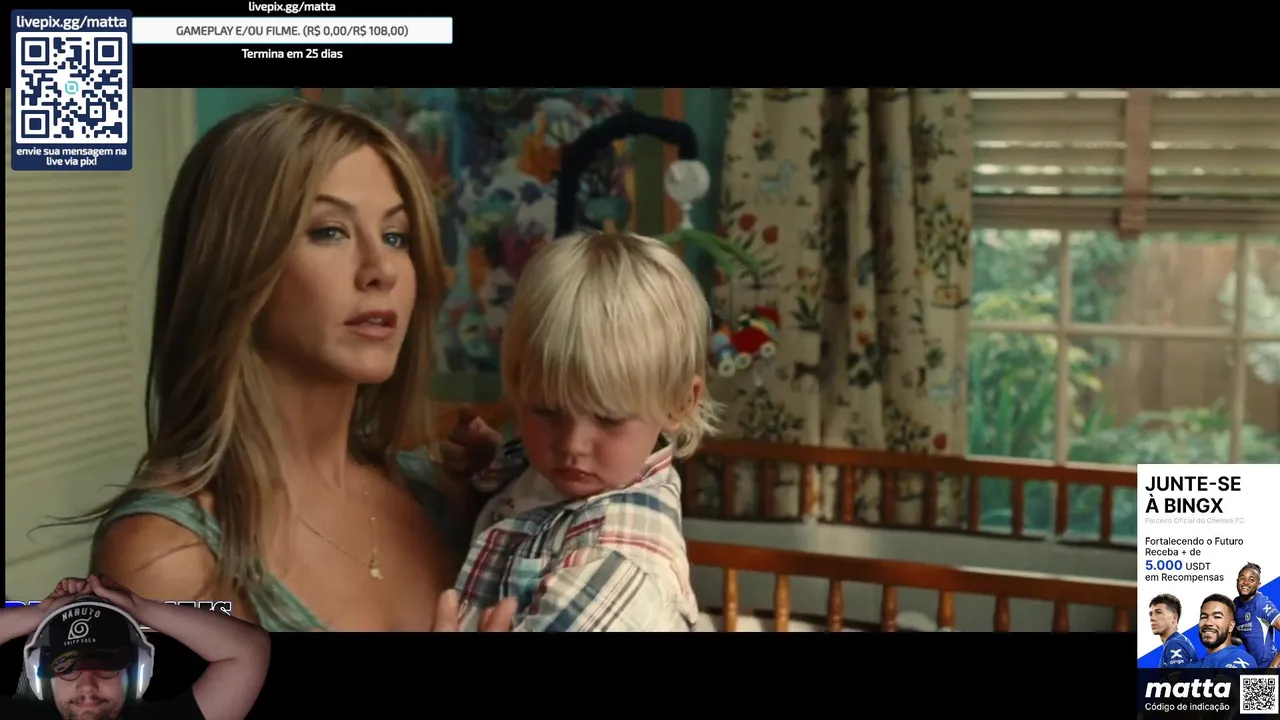The height and width of the screenshot is (720, 1280).
Task: Click the 'livepix.gg/matta' heading on the QR card
Action: click(x=72, y=21)
